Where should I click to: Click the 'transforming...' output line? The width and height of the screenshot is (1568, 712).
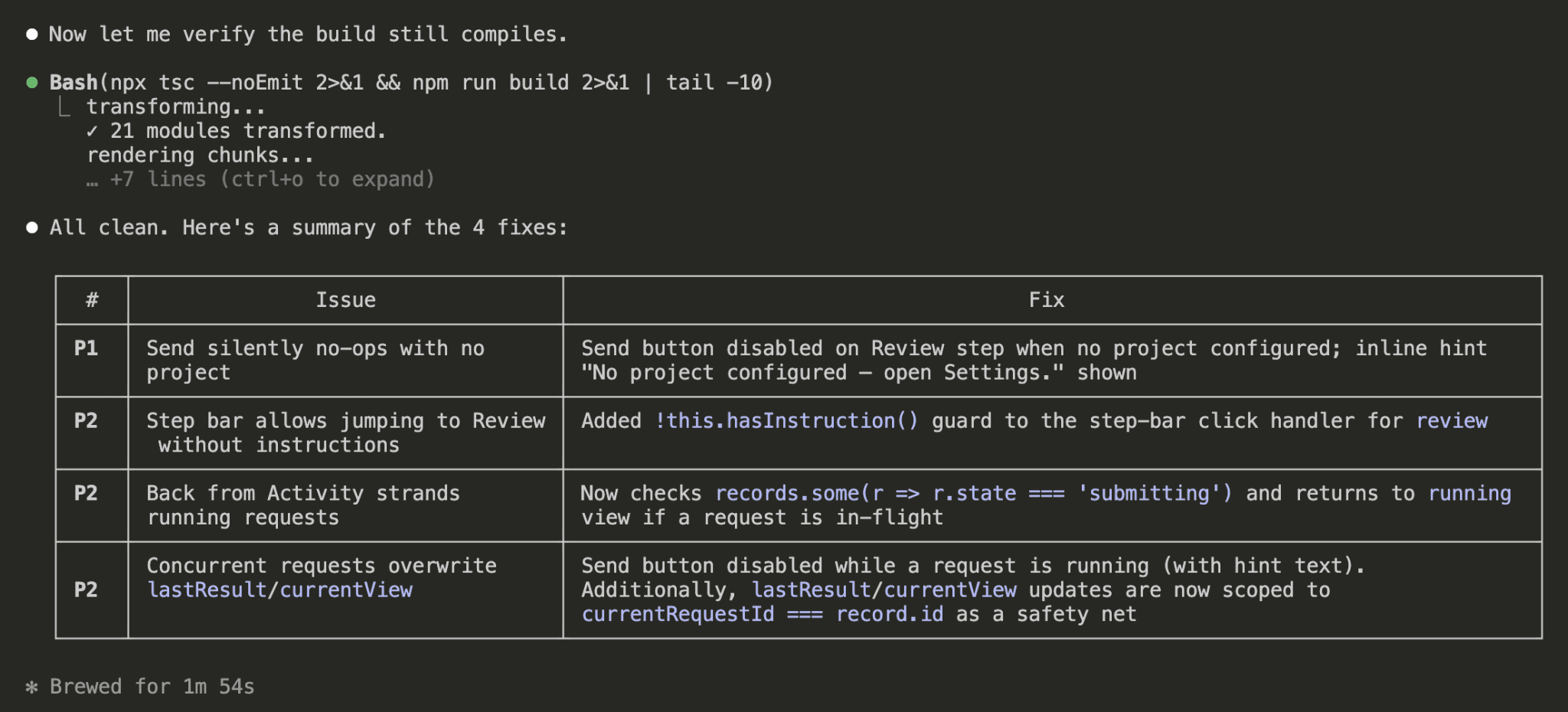tap(175, 106)
